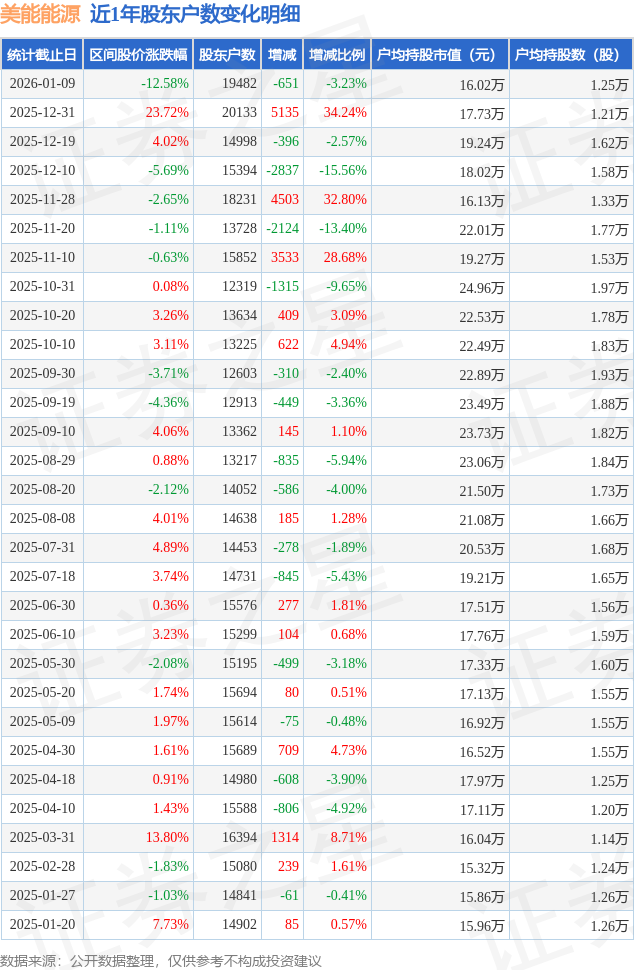Click the -2837 decrease value cell
Screen dimensions: 634x970
[x=283, y=171]
